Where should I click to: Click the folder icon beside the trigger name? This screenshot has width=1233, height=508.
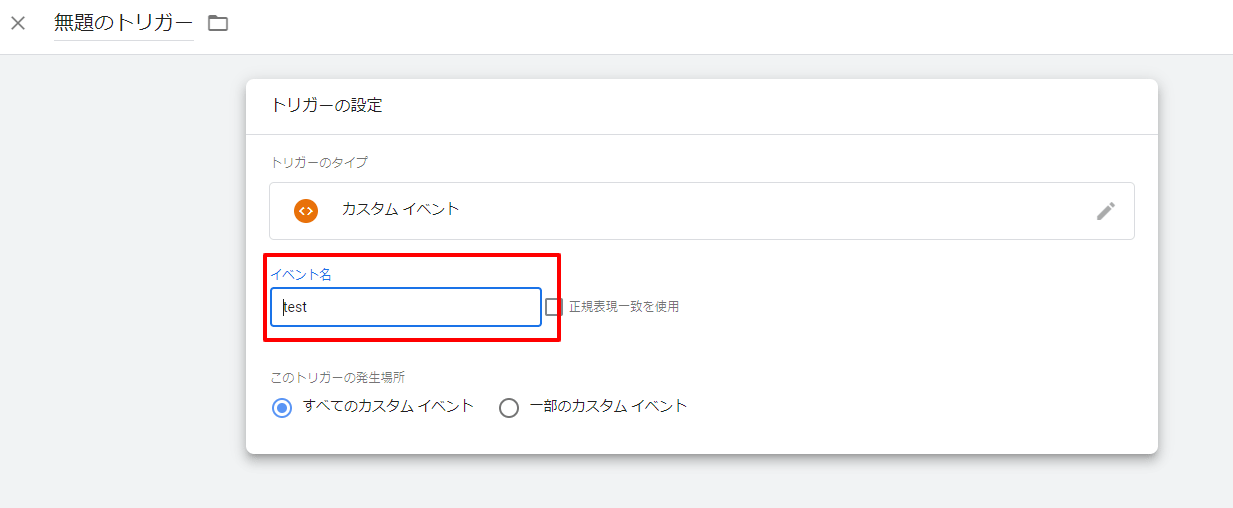click(x=218, y=23)
